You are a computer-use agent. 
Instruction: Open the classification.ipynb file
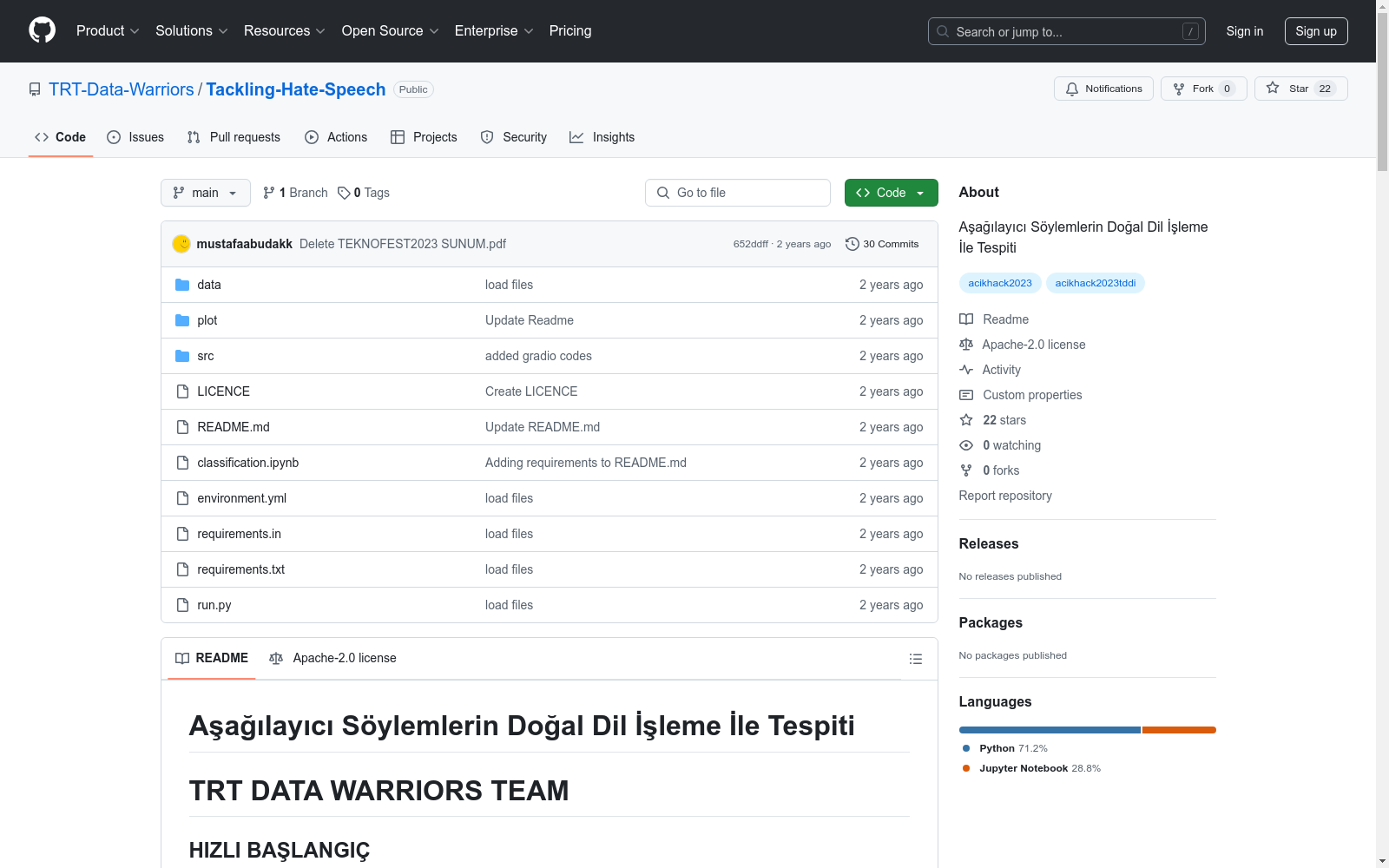pyautogui.click(x=248, y=463)
